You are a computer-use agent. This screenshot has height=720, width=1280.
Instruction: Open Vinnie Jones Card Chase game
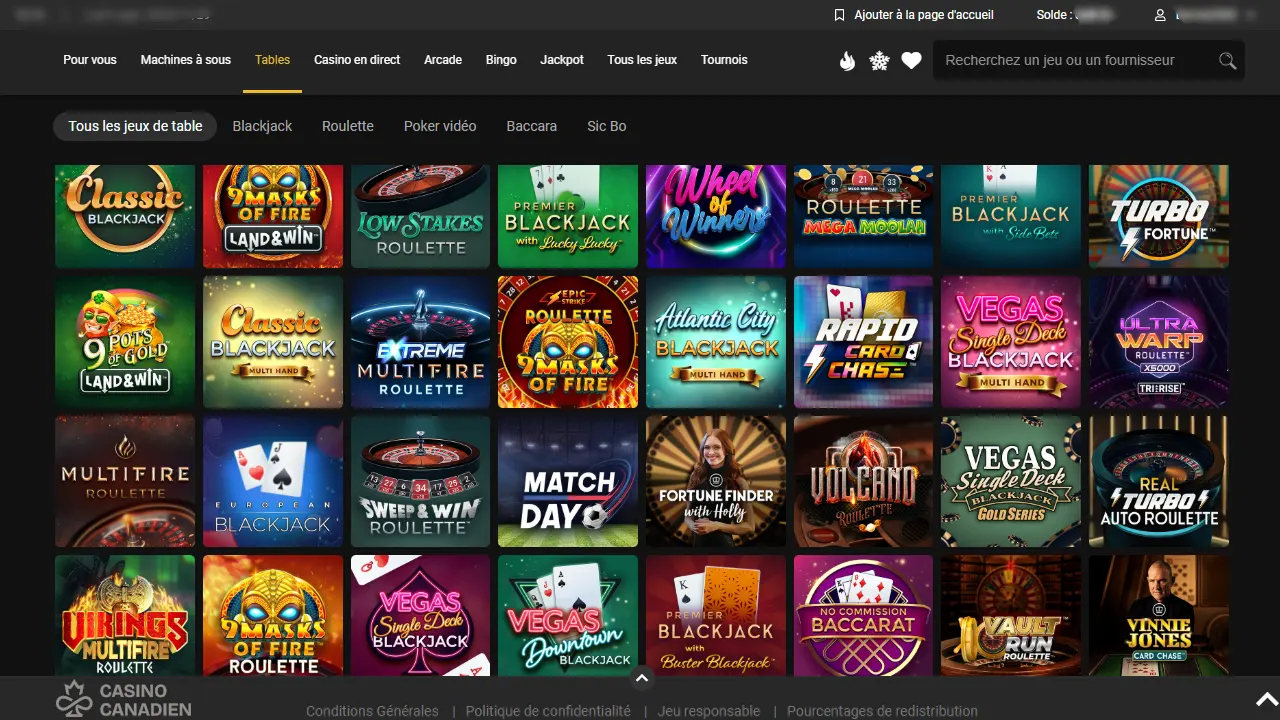click(1159, 615)
